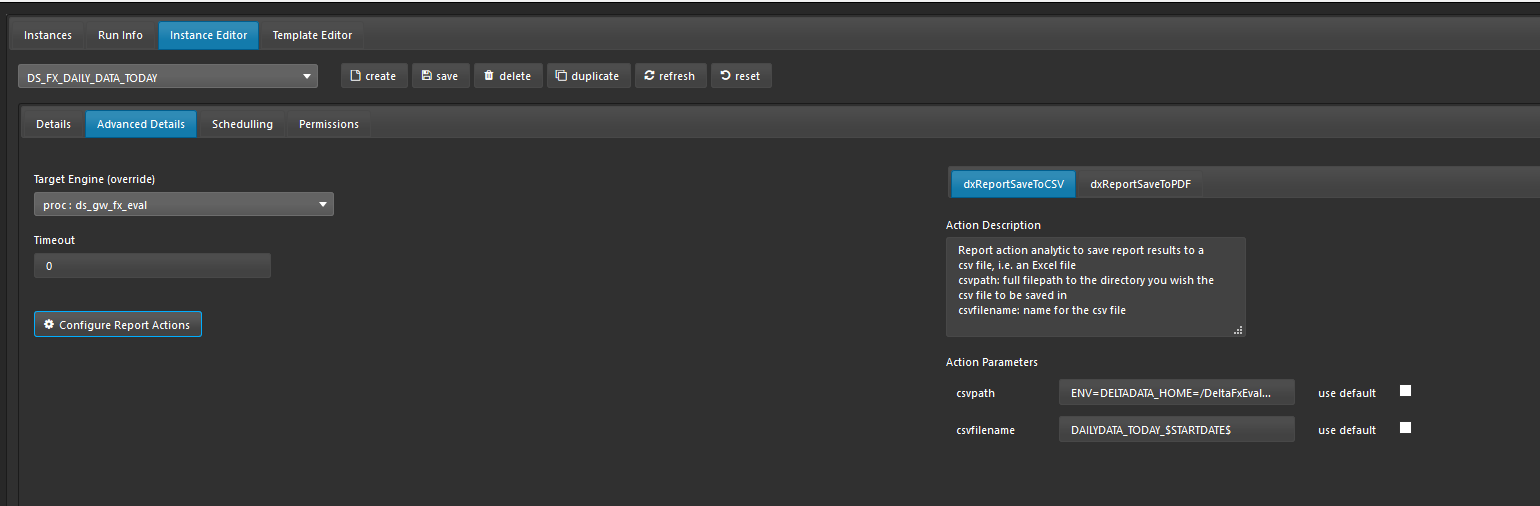1540x506 pixels.
Task: Switch to the Run Info tab
Action: click(120, 35)
